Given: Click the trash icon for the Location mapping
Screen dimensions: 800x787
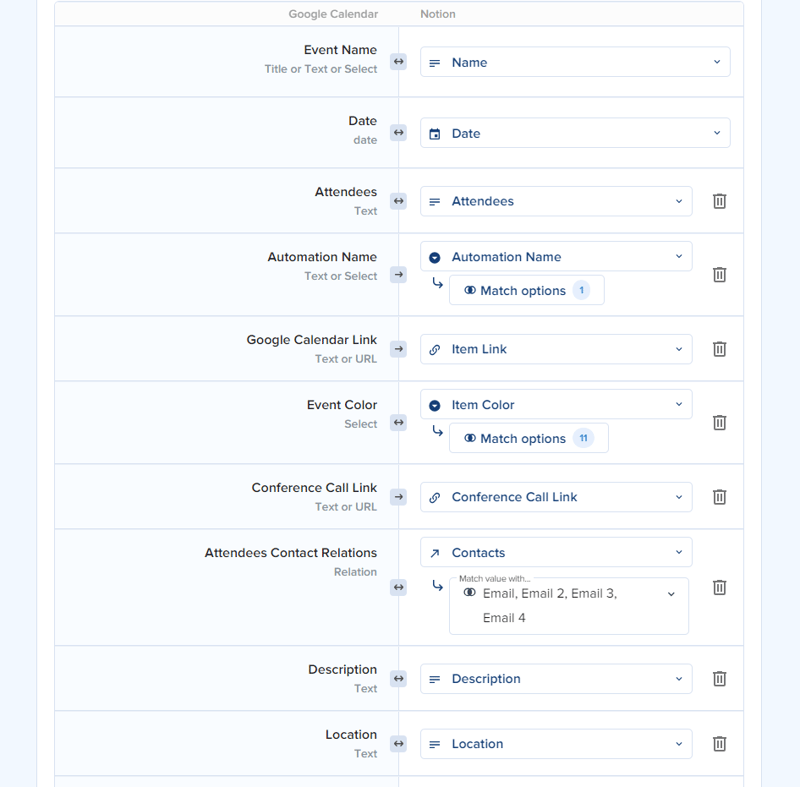Looking at the screenshot, I should pos(719,744).
